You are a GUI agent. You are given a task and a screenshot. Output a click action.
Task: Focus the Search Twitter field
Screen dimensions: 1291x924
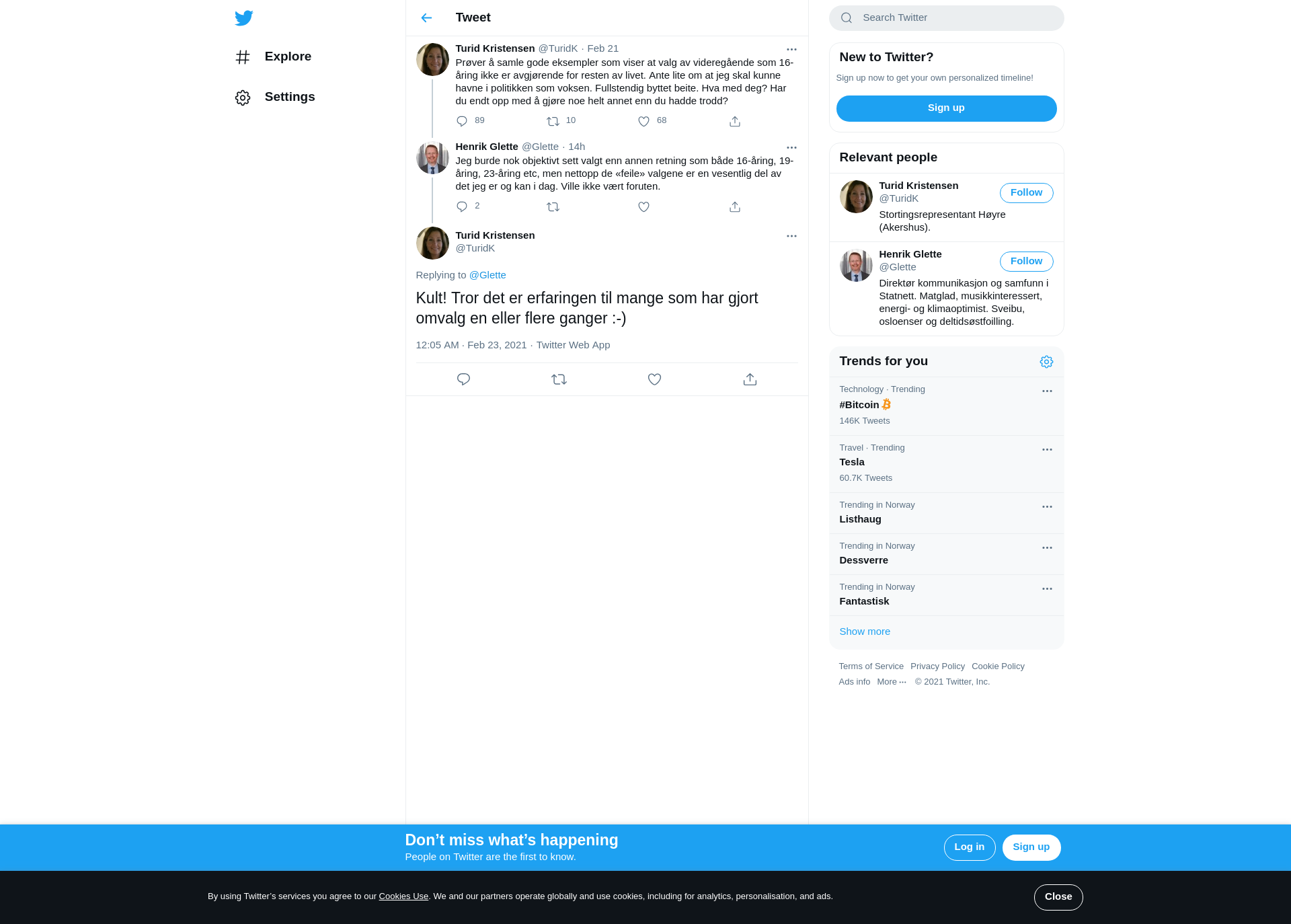pyautogui.click(x=946, y=18)
